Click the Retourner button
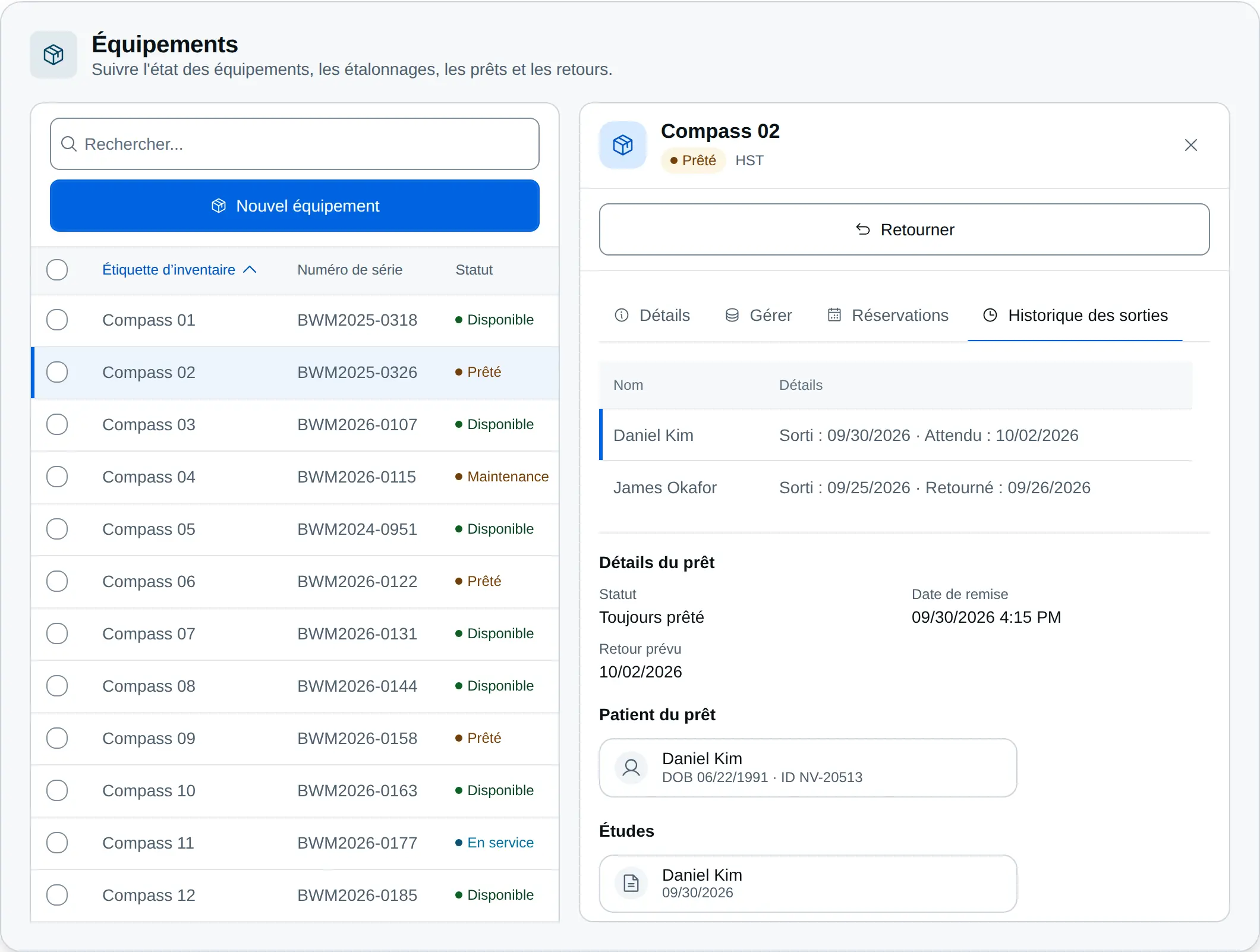Viewport: 1260px width, 952px height. pos(904,229)
